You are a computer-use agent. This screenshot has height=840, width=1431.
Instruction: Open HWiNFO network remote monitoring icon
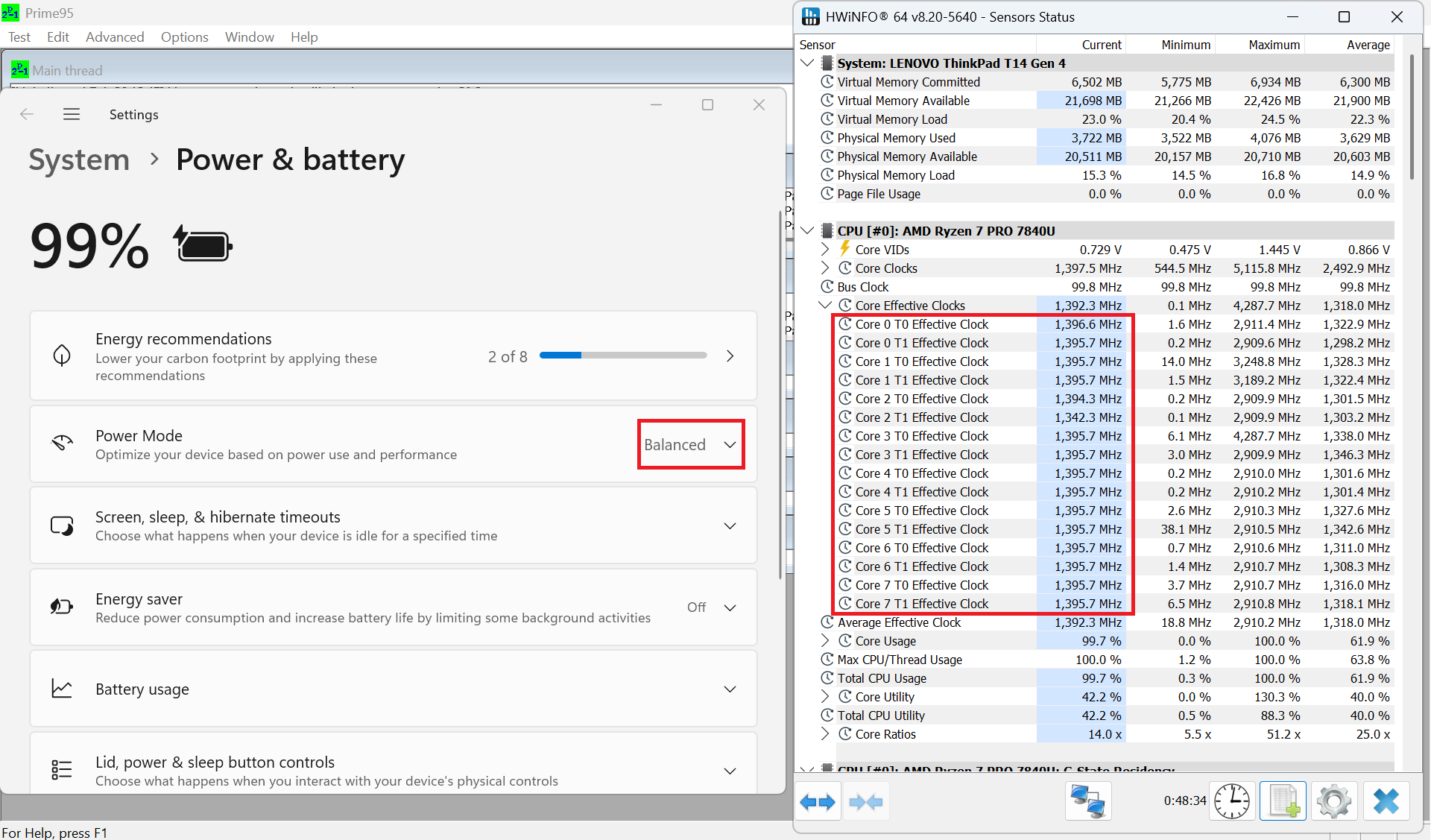(x=1088, y=802)
